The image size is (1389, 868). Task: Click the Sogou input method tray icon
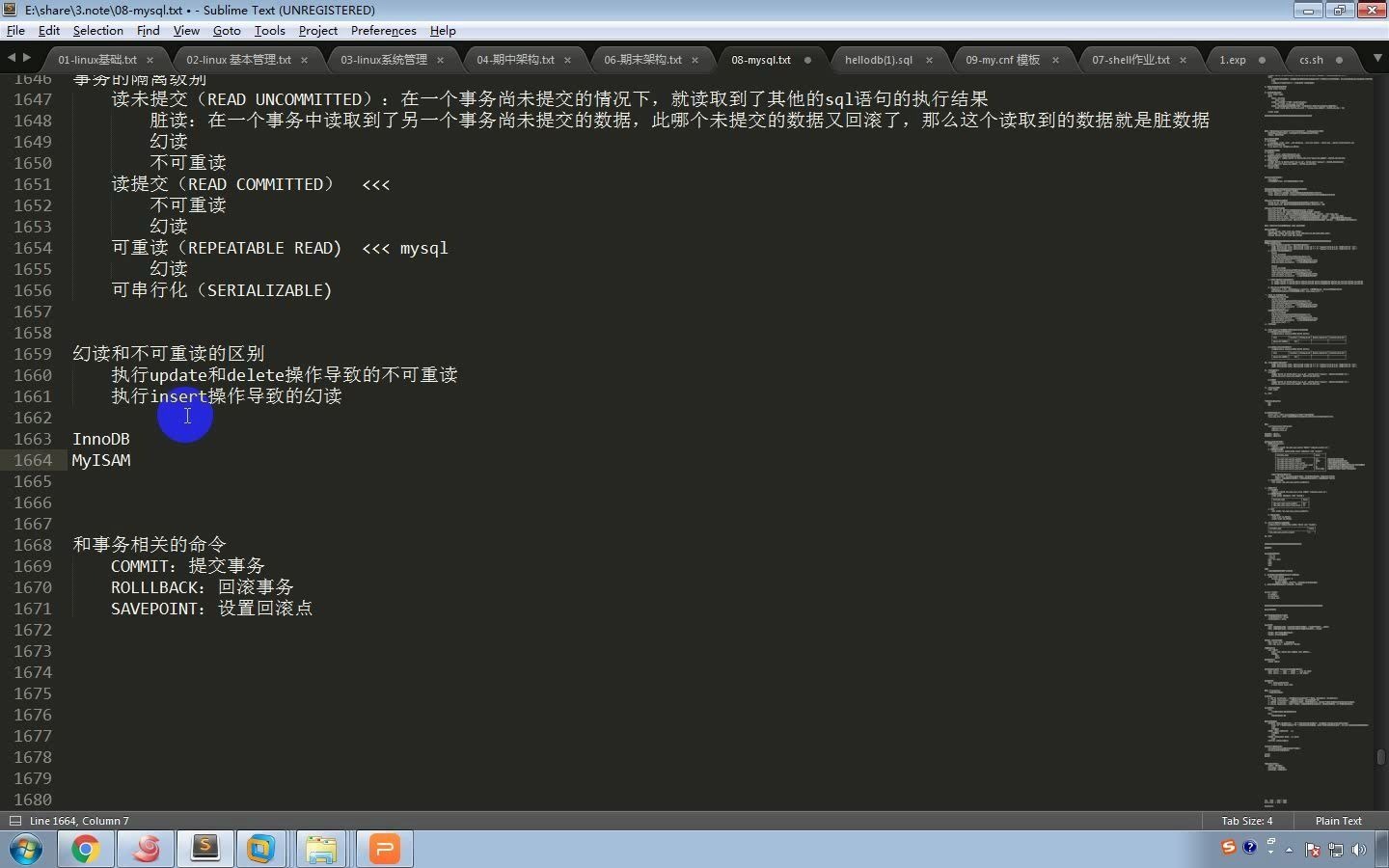click(x=1228, y=847)
